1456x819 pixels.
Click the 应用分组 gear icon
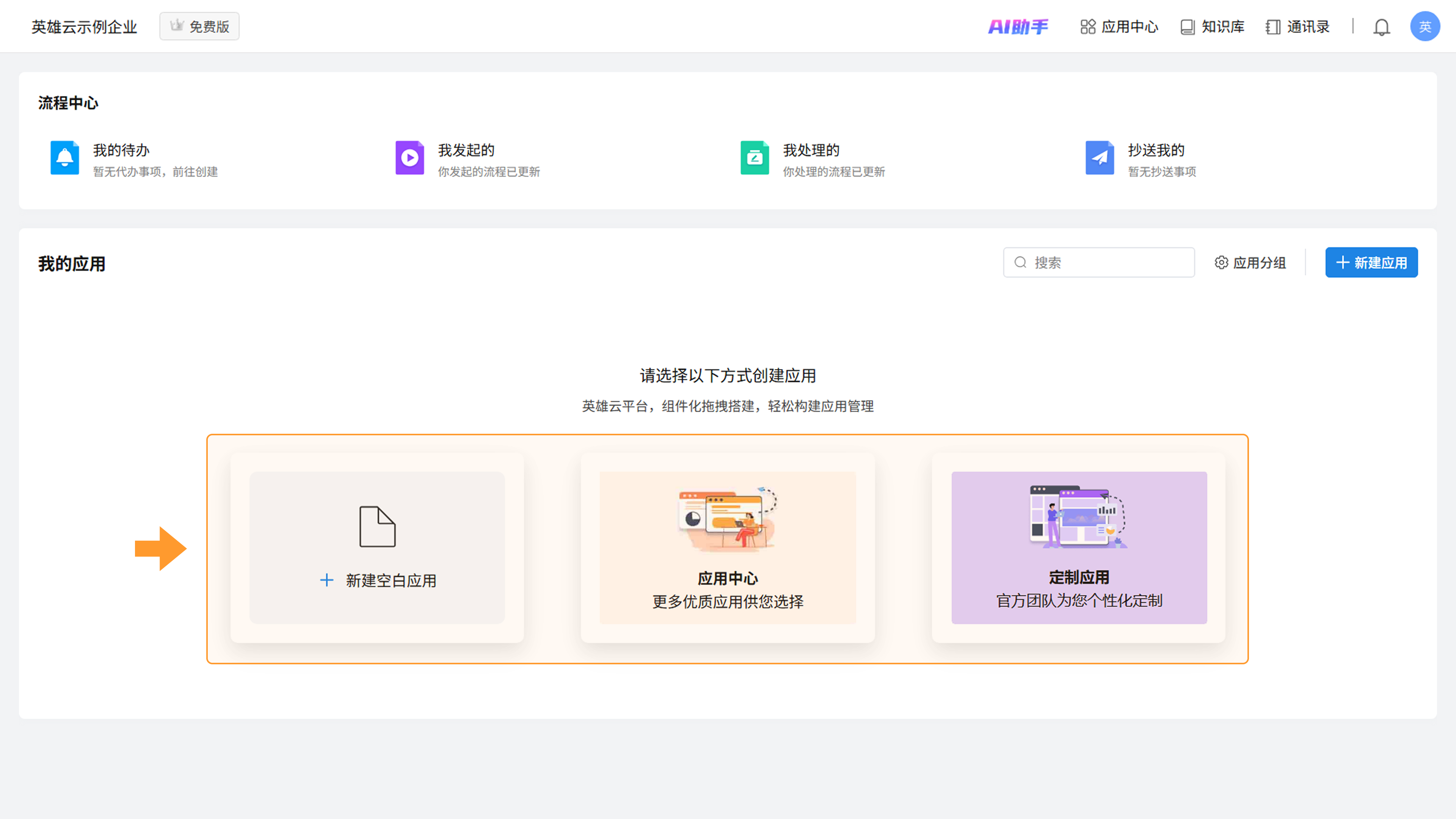tap(1221, 263)
